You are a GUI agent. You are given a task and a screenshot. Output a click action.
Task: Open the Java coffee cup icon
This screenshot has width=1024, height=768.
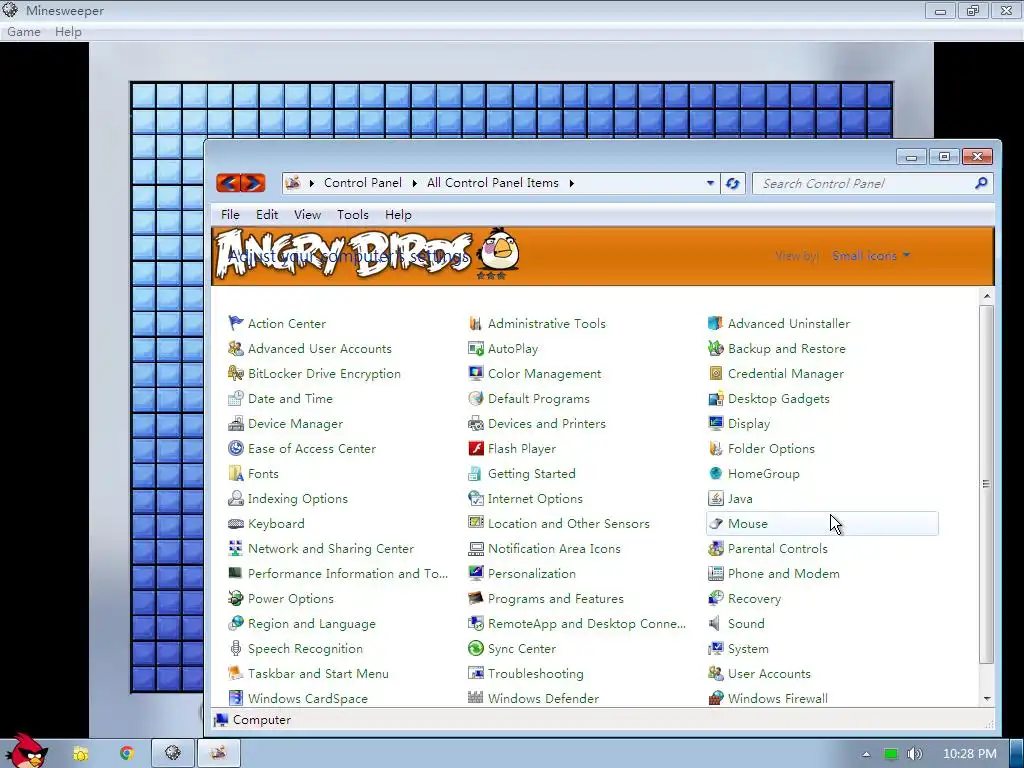pos(715,498)
